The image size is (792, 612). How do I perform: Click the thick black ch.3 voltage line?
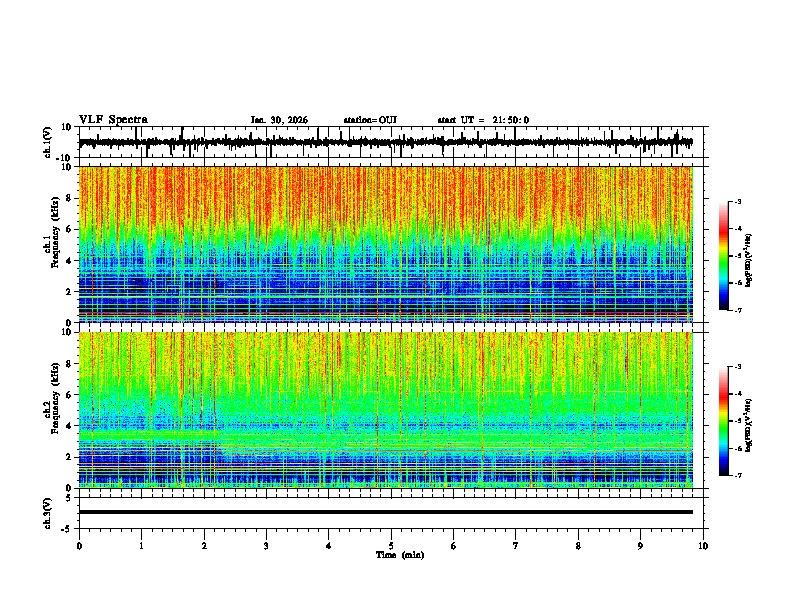click(x=385, y=512)
